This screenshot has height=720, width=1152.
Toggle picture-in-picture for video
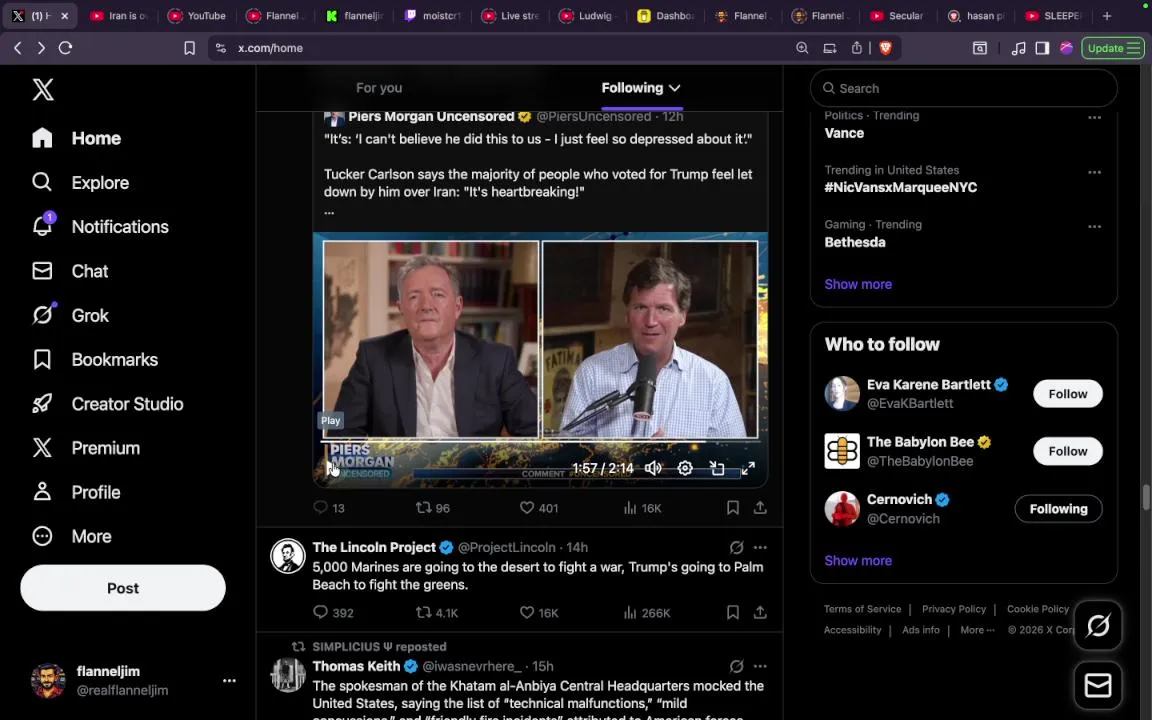coord(717,468)
